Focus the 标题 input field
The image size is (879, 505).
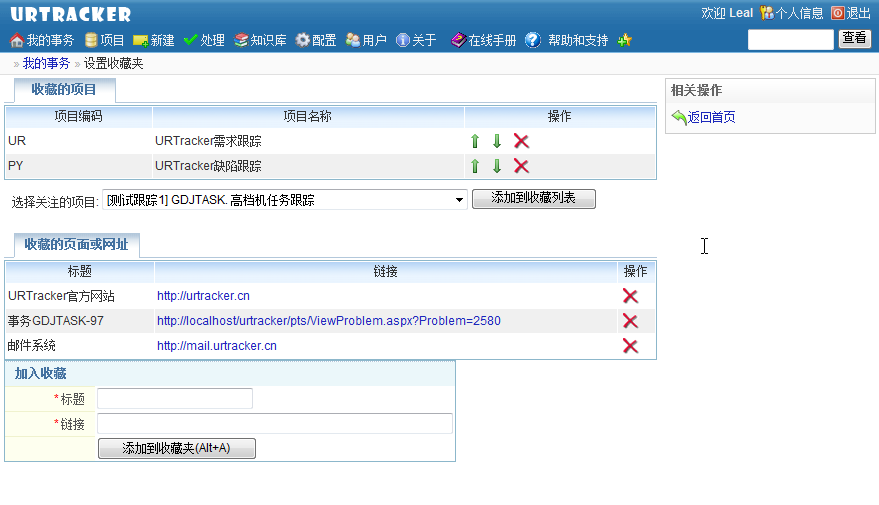pos(175,399)
